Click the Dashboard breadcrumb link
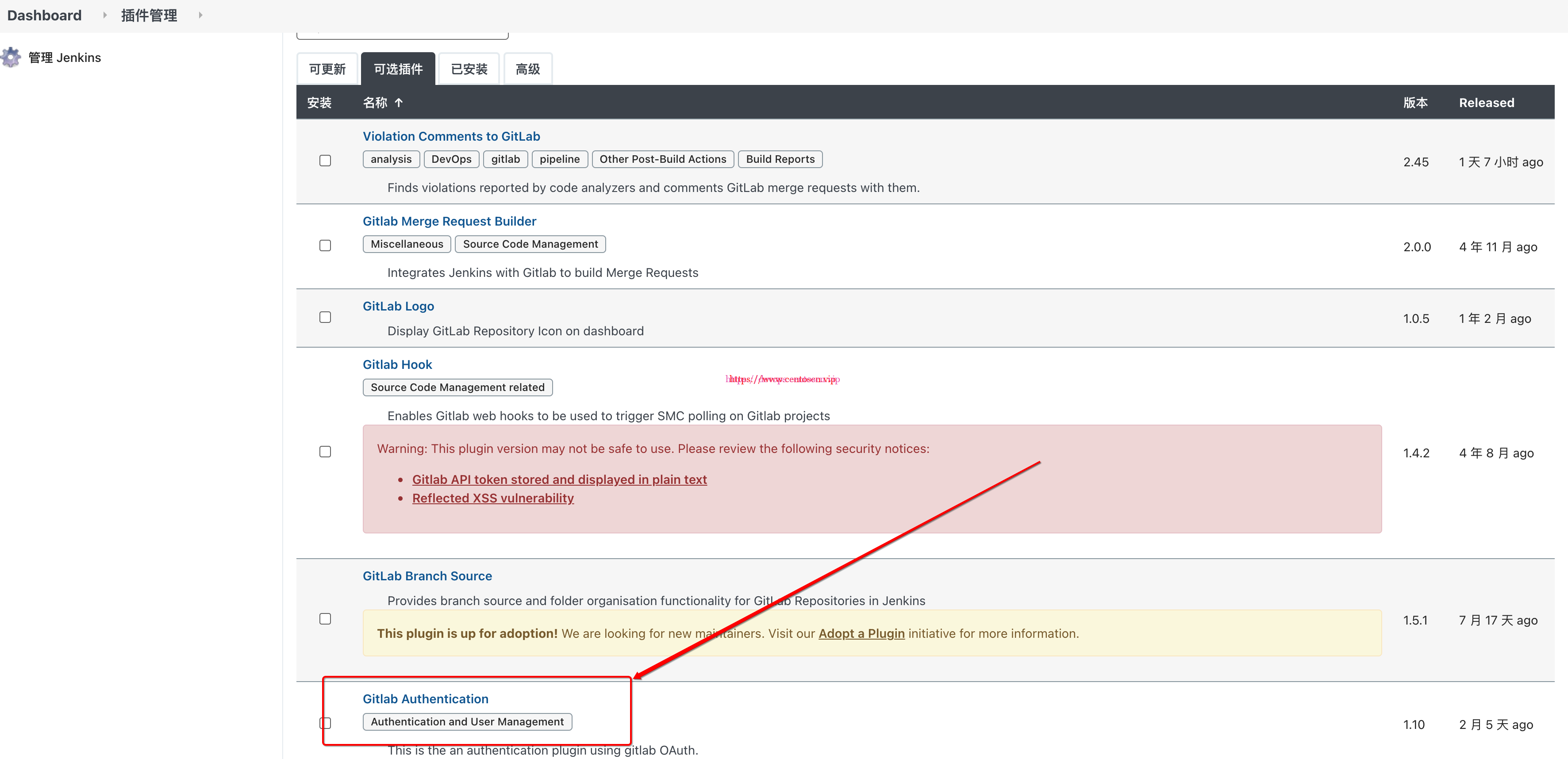The height and width of the screenshot is (759, 1568). [44, 15]
